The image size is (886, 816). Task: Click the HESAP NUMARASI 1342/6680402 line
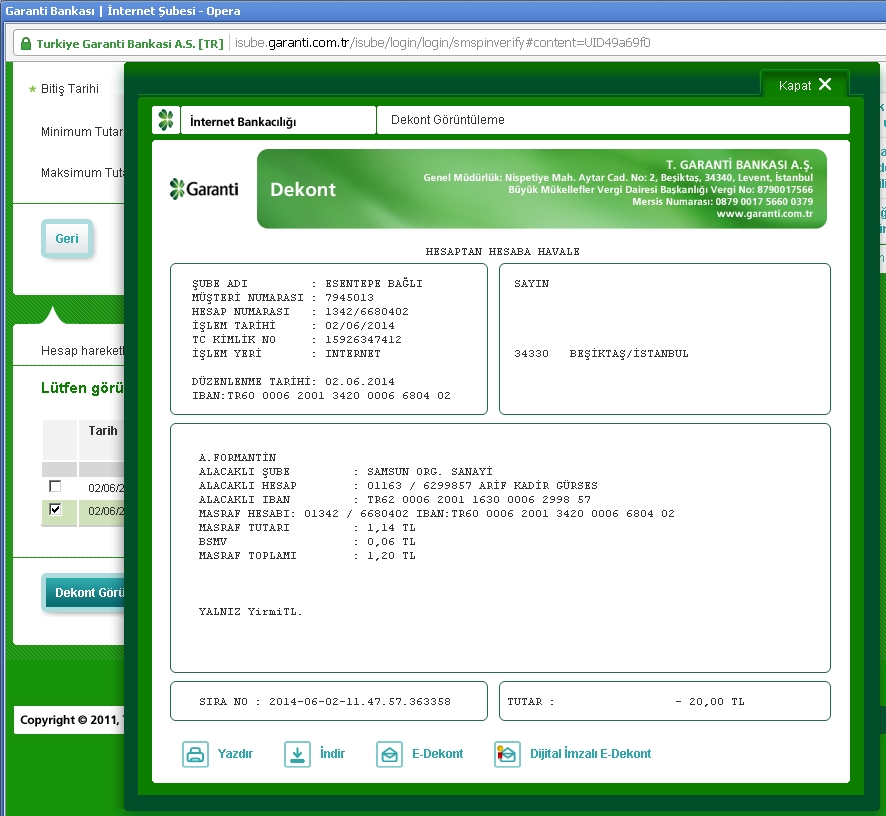click(300, 311)
